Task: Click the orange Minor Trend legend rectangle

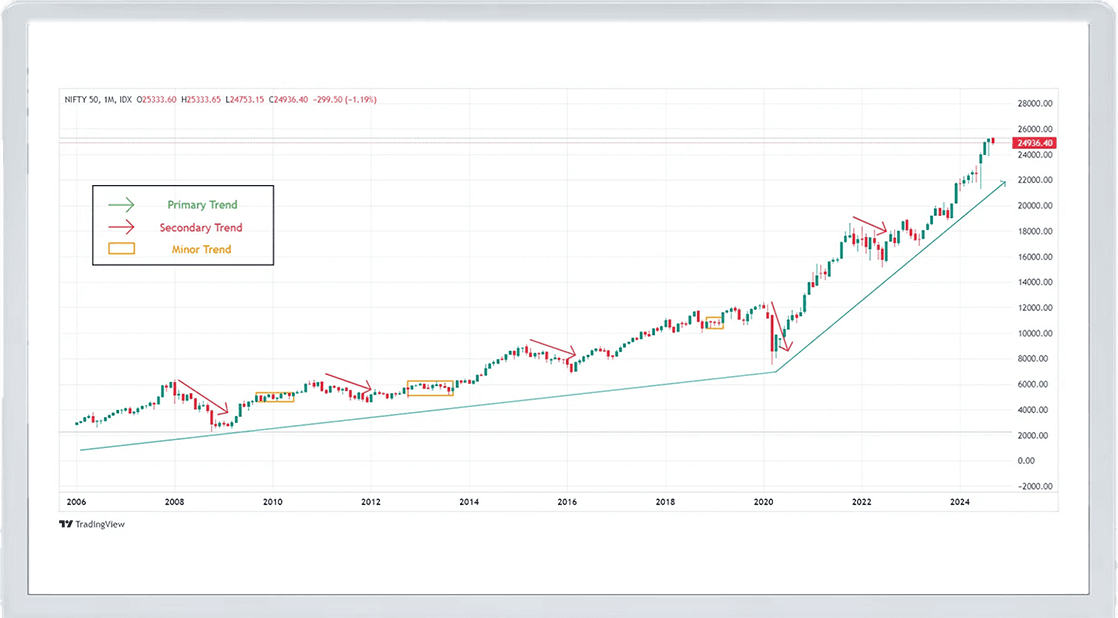Action: click(120, 249)
